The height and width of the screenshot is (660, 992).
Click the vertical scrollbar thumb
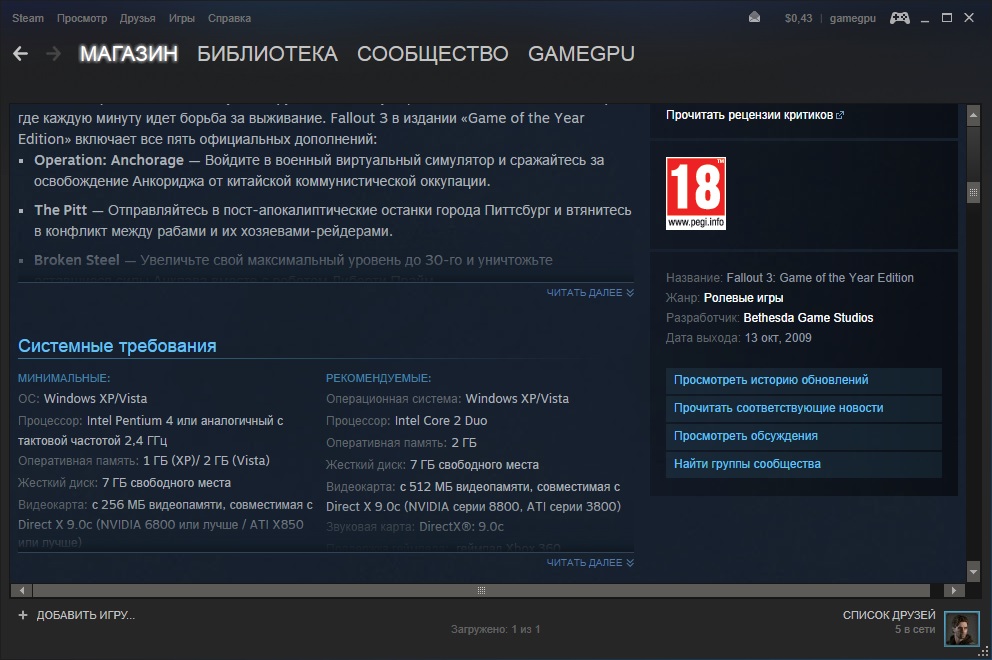pos(974,193)
